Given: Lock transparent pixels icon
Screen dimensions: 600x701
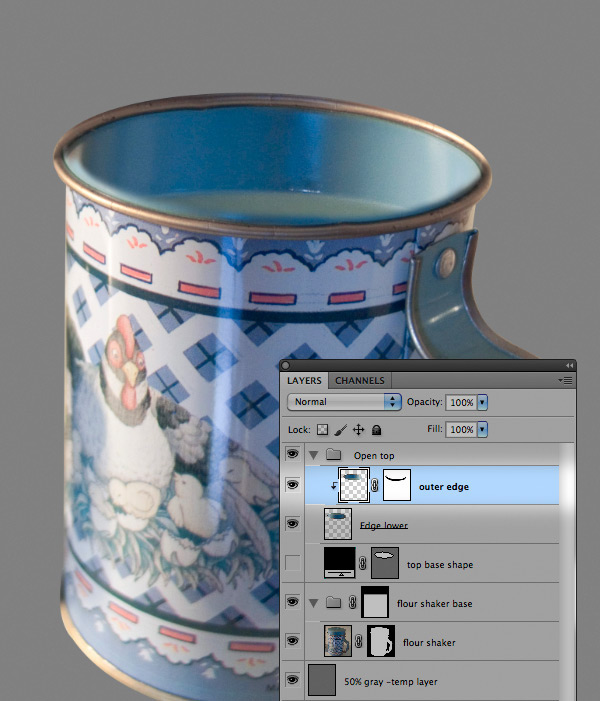Looking at the screenshot, I should pos(322,430).
